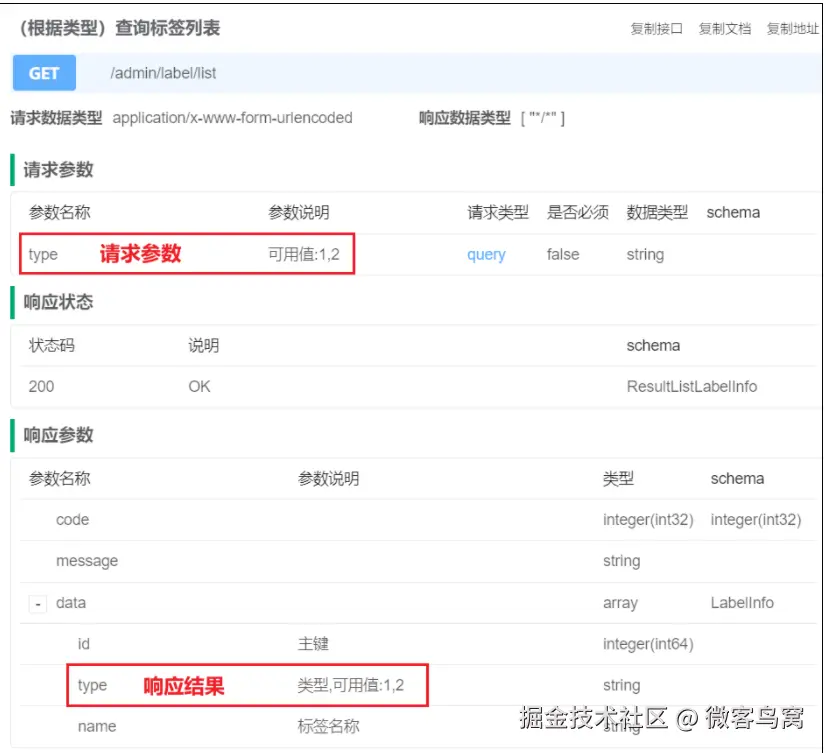
Task: Click the 类型 column header in response parameters
Action: 618,478
